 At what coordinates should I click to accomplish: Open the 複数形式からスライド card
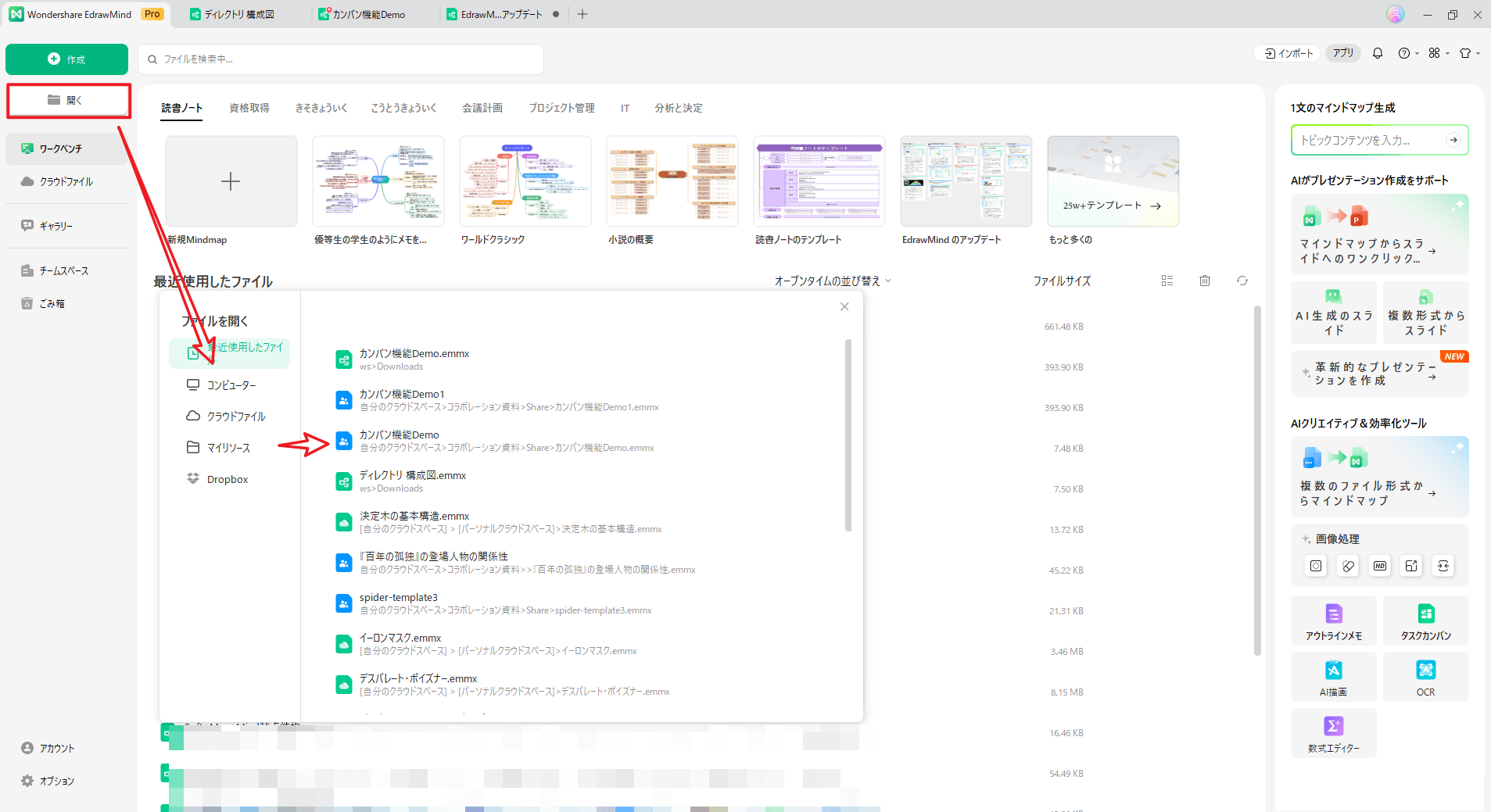point(1426,313)
